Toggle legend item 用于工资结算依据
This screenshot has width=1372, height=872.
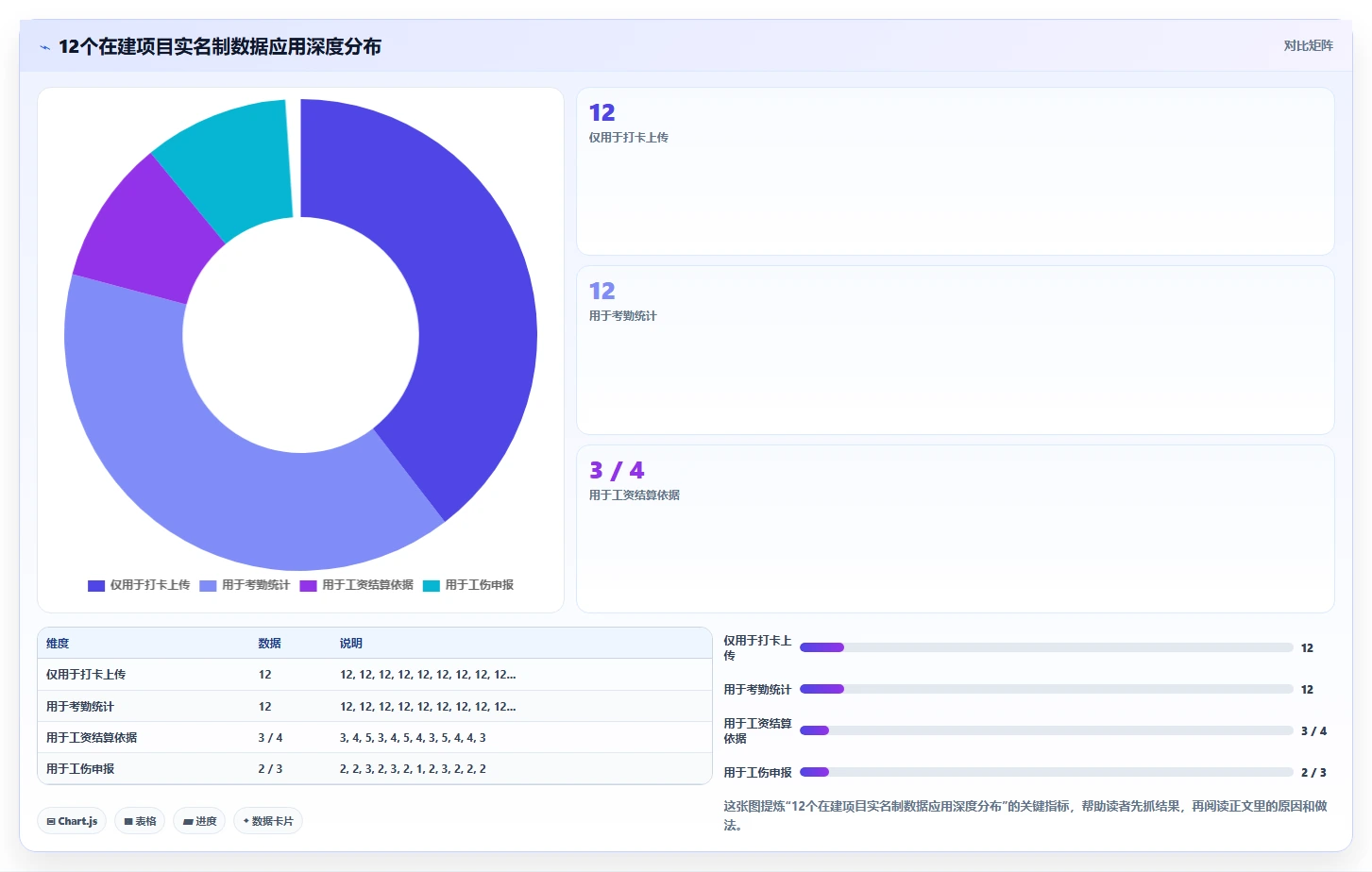(x=357, y=585)
